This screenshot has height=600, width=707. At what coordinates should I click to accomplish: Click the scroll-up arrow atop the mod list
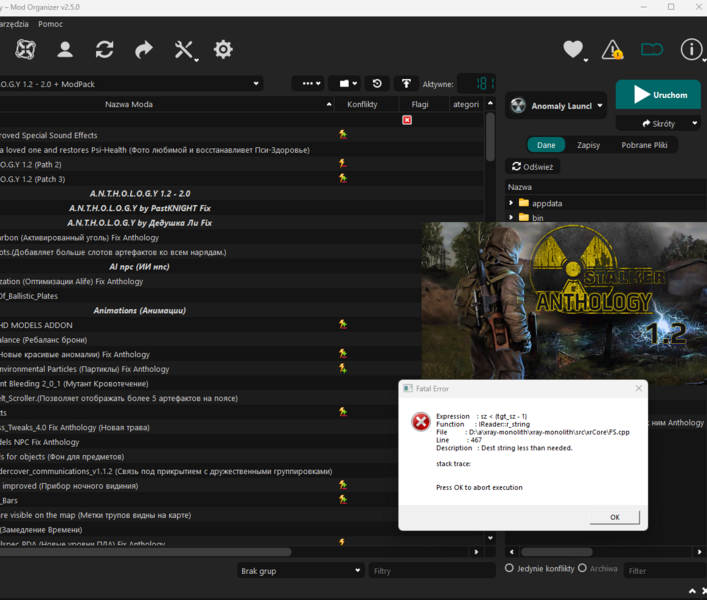[x=490, y=104]
